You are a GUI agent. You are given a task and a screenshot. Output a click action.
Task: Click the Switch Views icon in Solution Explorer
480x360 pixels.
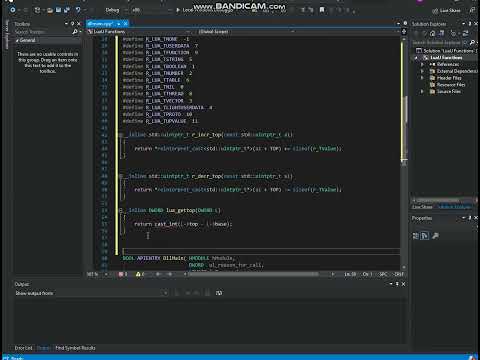442,33
